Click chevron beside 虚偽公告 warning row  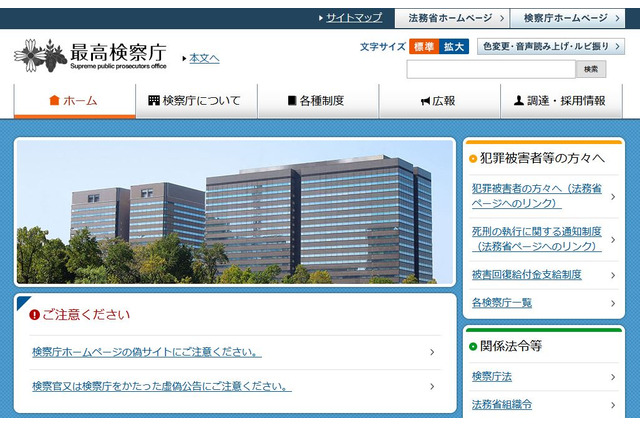tap(432, 386)
